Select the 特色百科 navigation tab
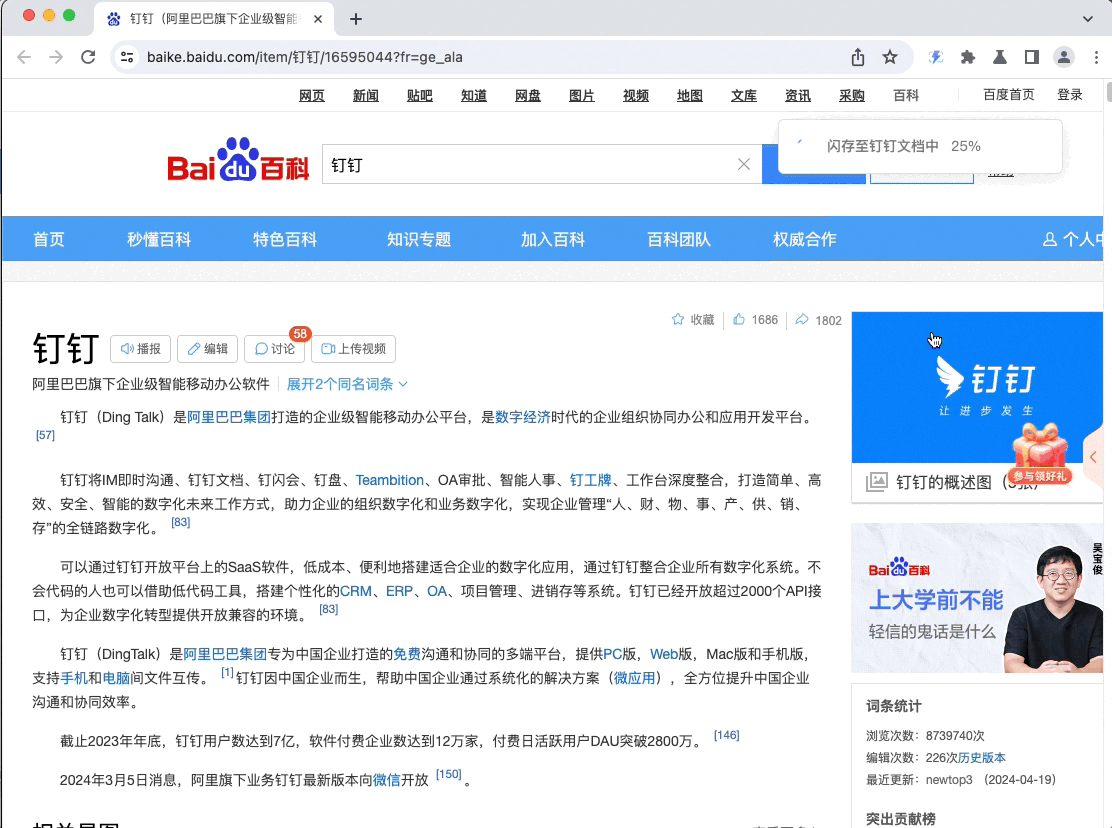Screen dimensions: 1112x828 coord(285,240)
